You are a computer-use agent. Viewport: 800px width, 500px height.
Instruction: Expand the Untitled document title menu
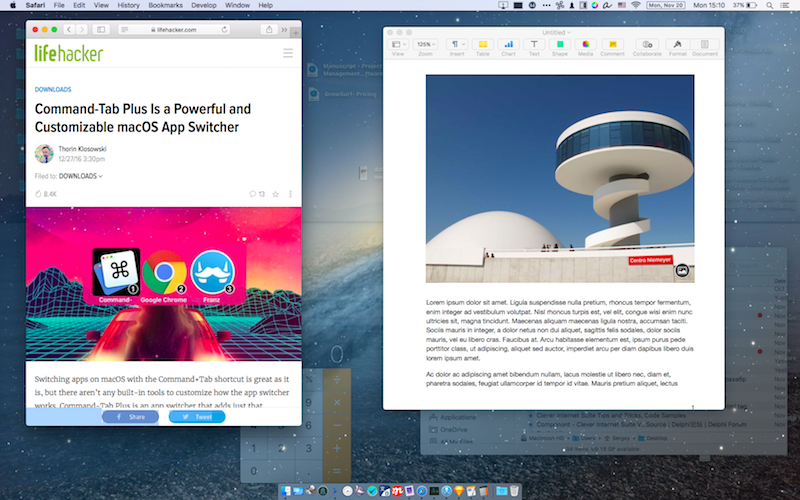(x=556, y=32)
